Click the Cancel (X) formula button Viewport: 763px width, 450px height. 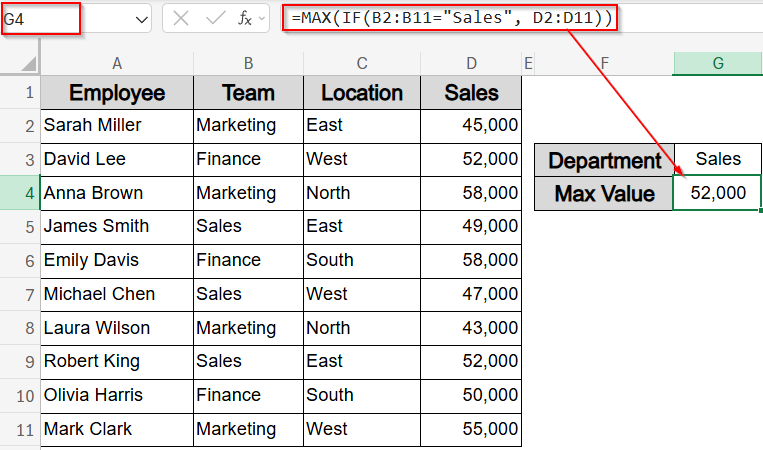coord(181,19)
